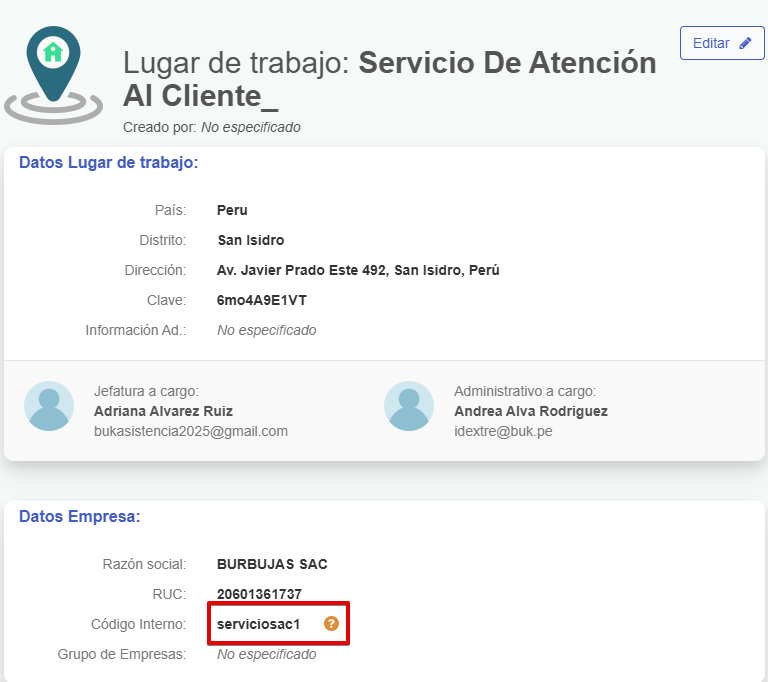Click Adriana Alvarez Ruiz's avatar icon
The width and height of the screenshot is (768, 682).
click(49, 406)
